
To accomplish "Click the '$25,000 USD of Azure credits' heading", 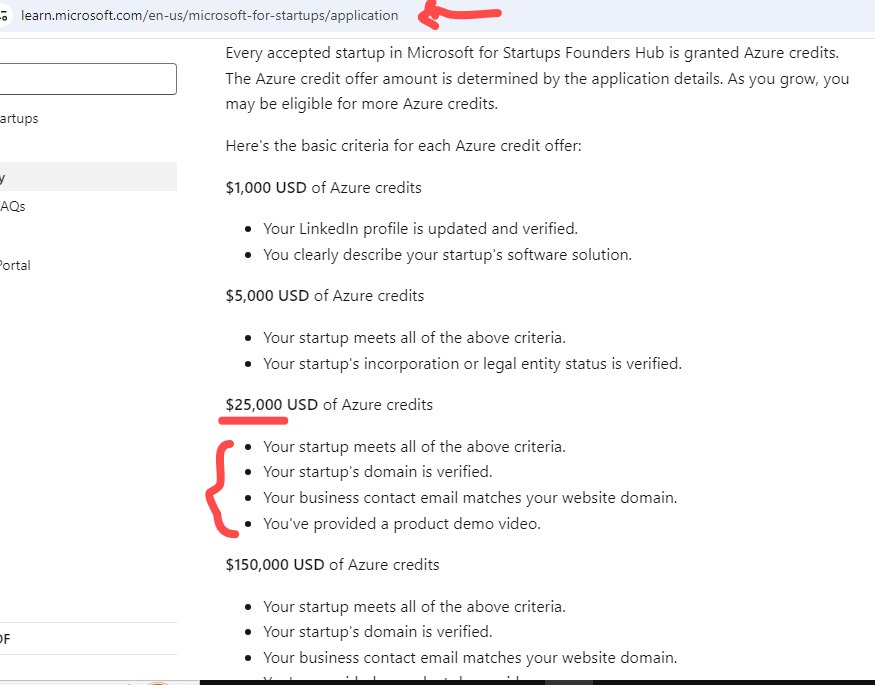I will [329, 404].
